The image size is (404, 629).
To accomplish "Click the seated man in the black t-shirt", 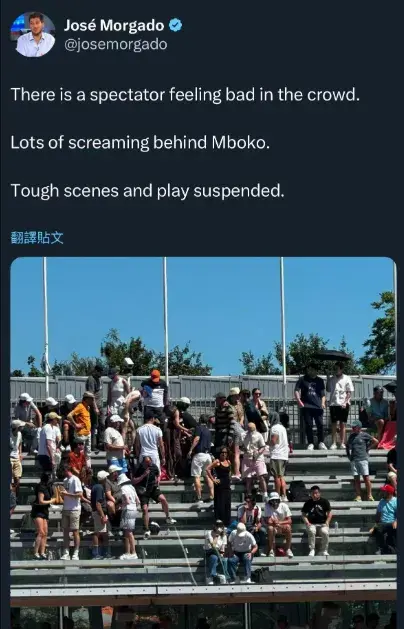I will click(317, 520).
